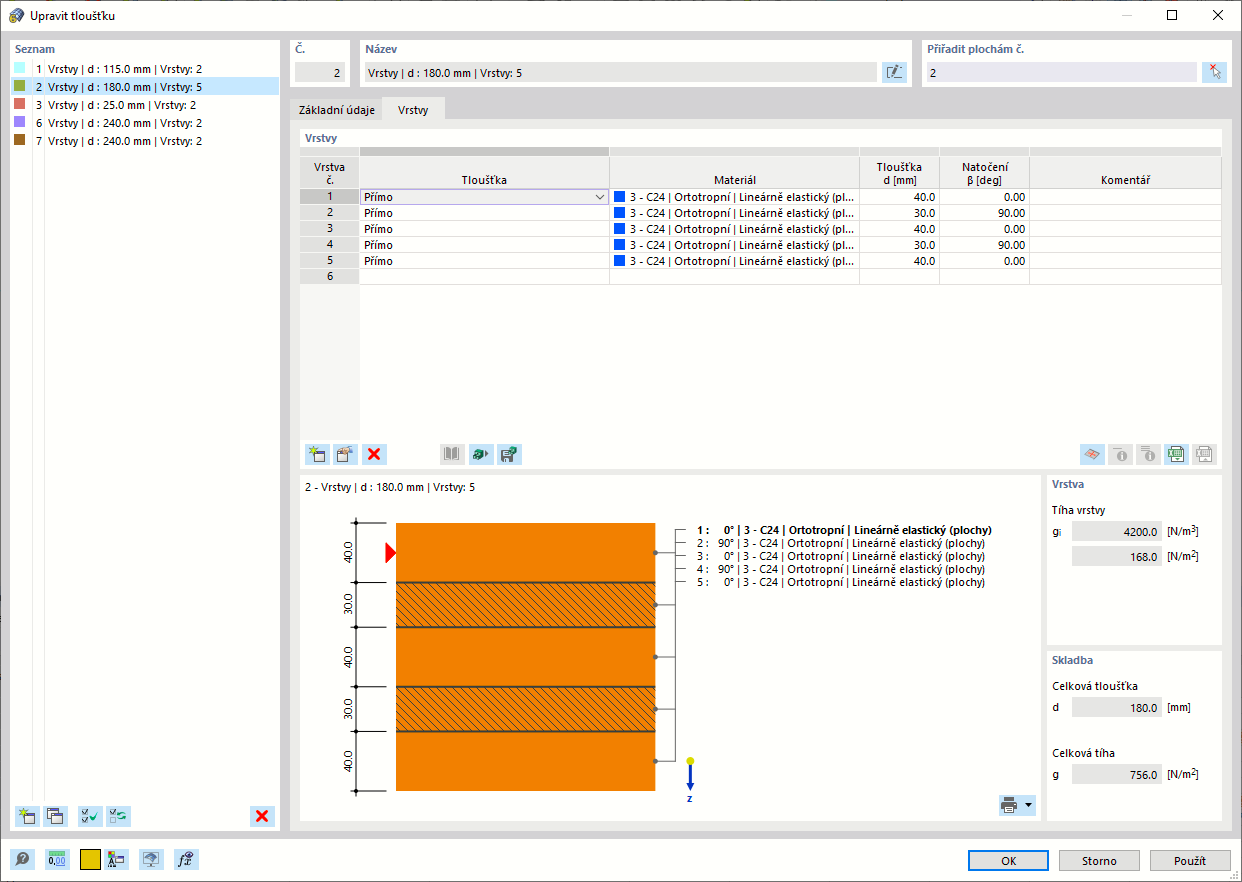Click rotation value 0.00 in layer row 5
1242x882 pixels.
click(984, 261)
